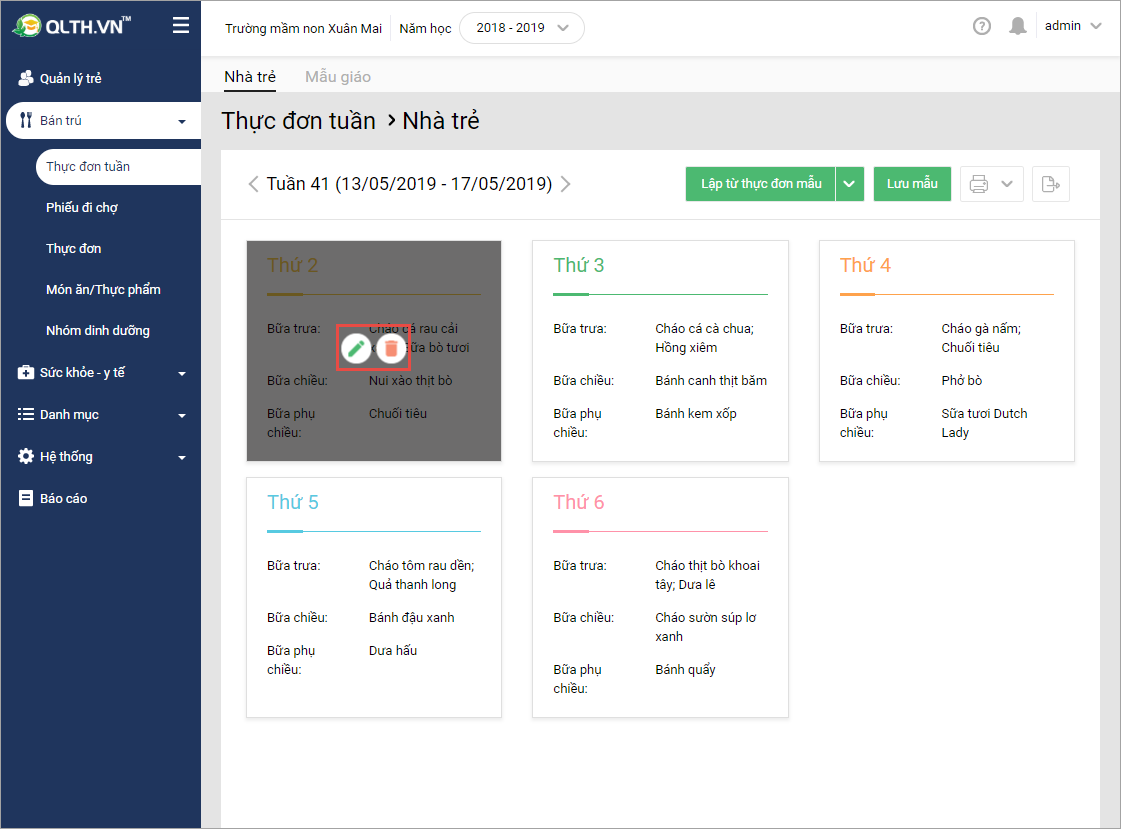Edit Thứ 2 menu with pencil icon
This screenshot has height=829, width=1121.
pos(356,348)
